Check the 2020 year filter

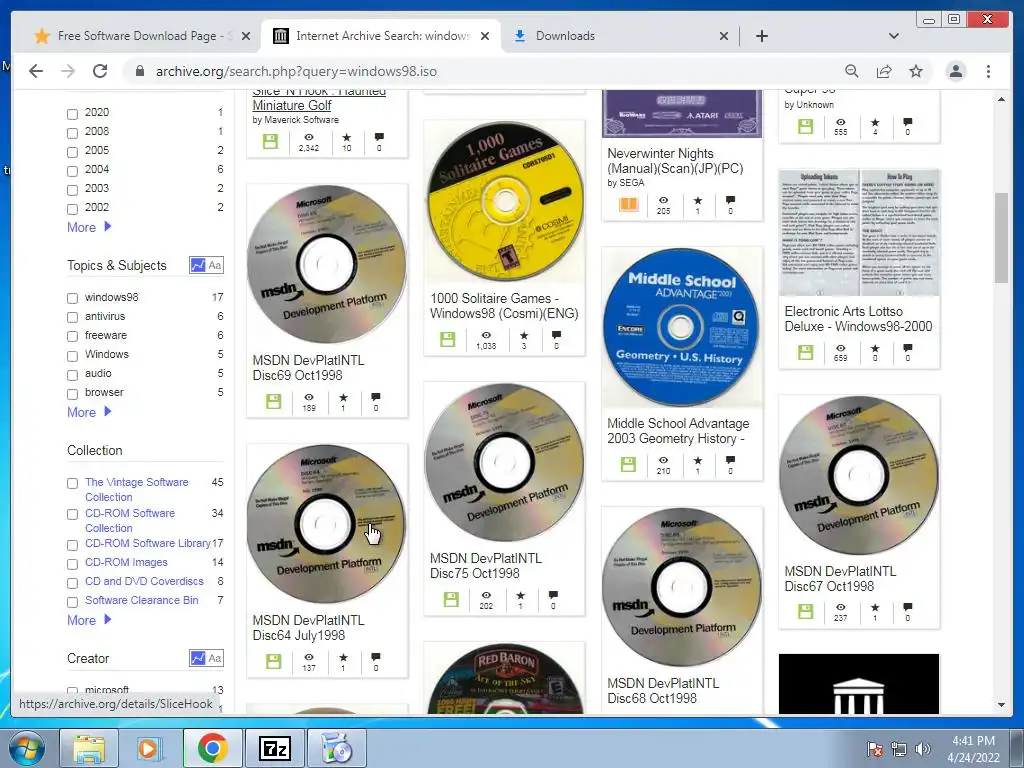click(72, 114)
